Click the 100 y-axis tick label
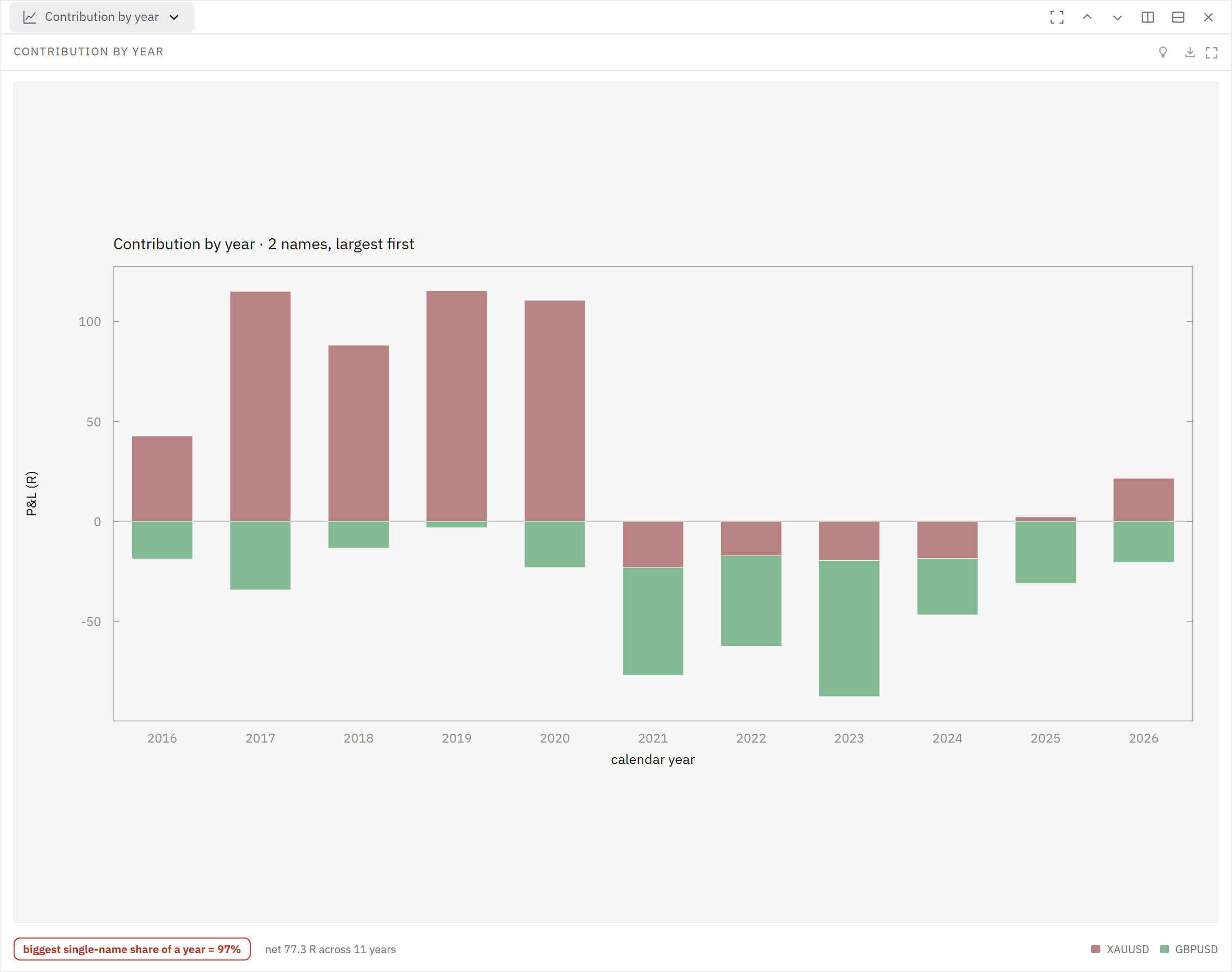1232x972 pixels. [90, 321]
